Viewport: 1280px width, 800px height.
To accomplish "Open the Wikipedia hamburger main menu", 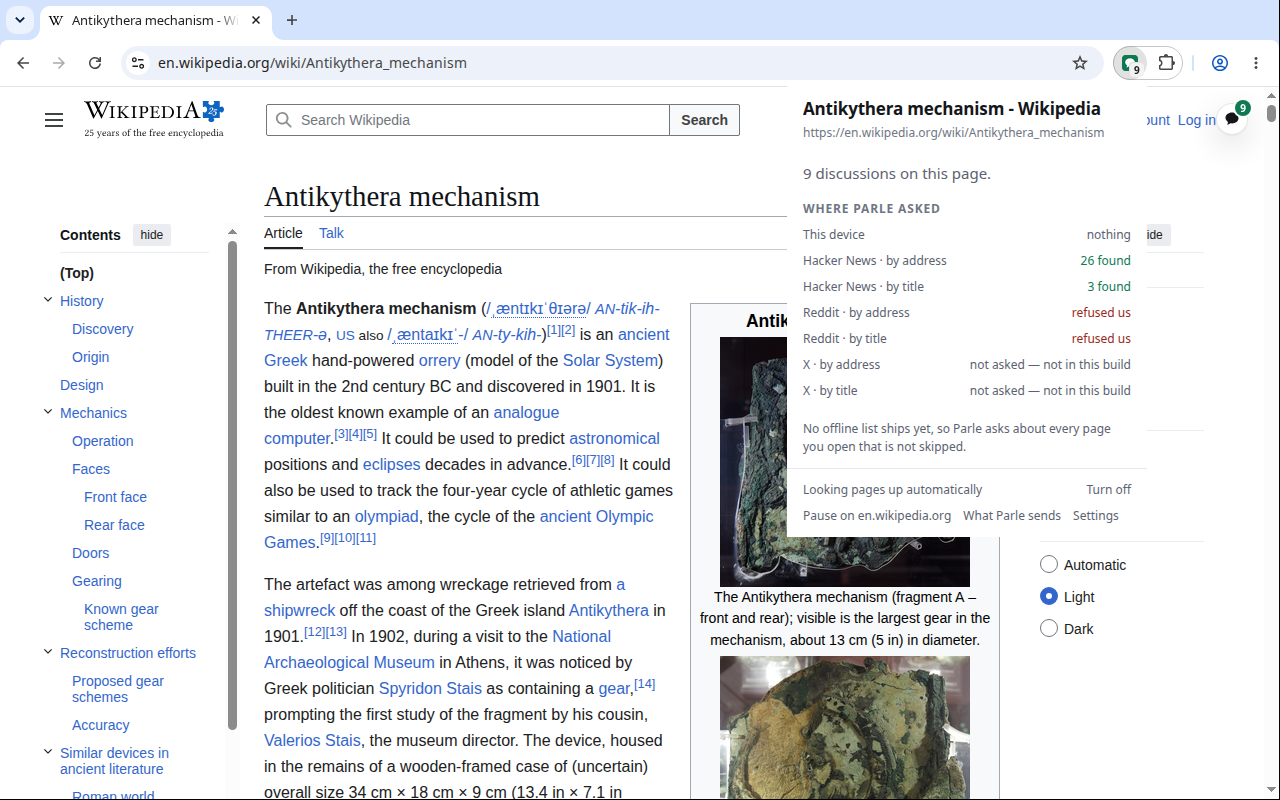I will coord(54,120).
